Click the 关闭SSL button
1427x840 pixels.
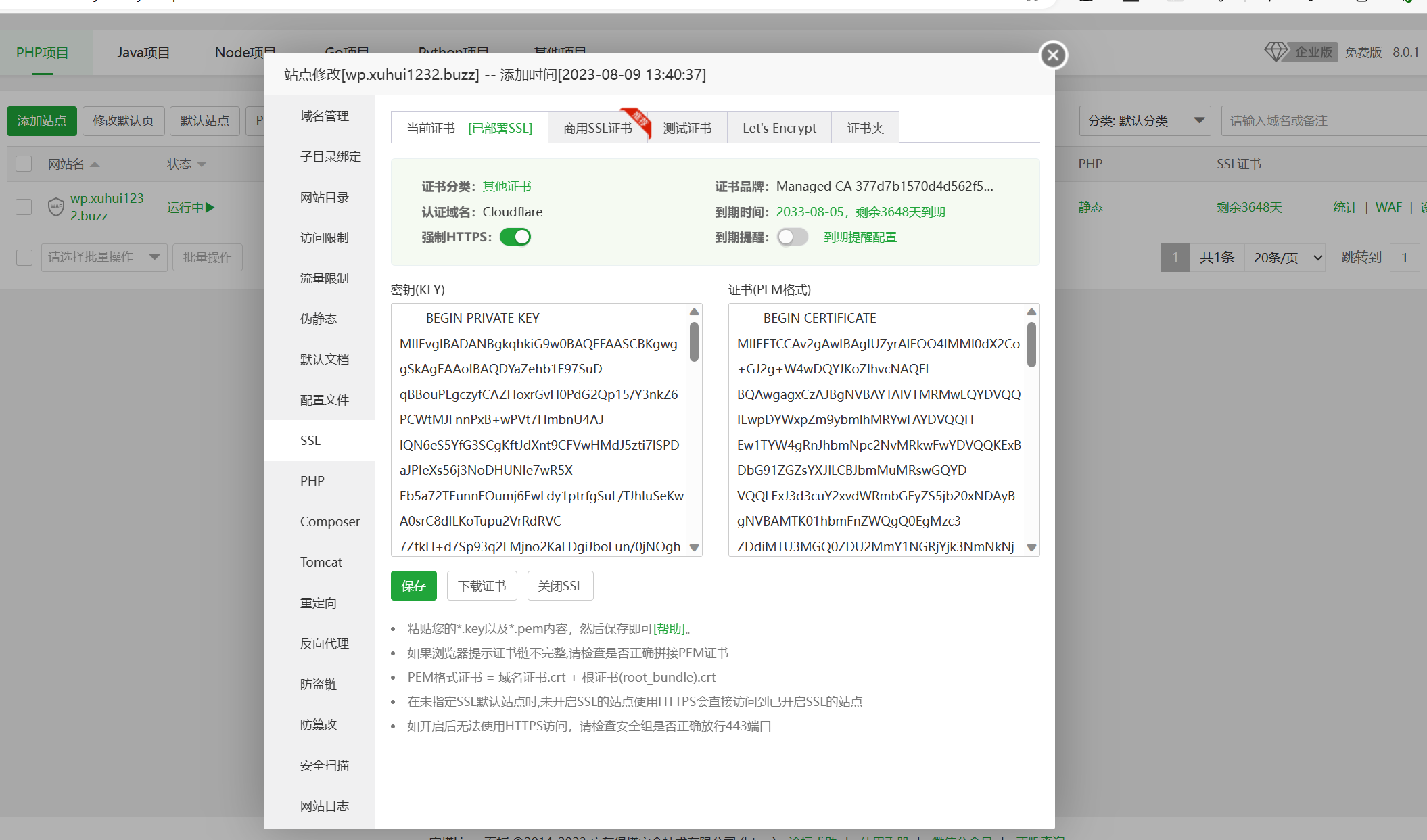point(560,586)
